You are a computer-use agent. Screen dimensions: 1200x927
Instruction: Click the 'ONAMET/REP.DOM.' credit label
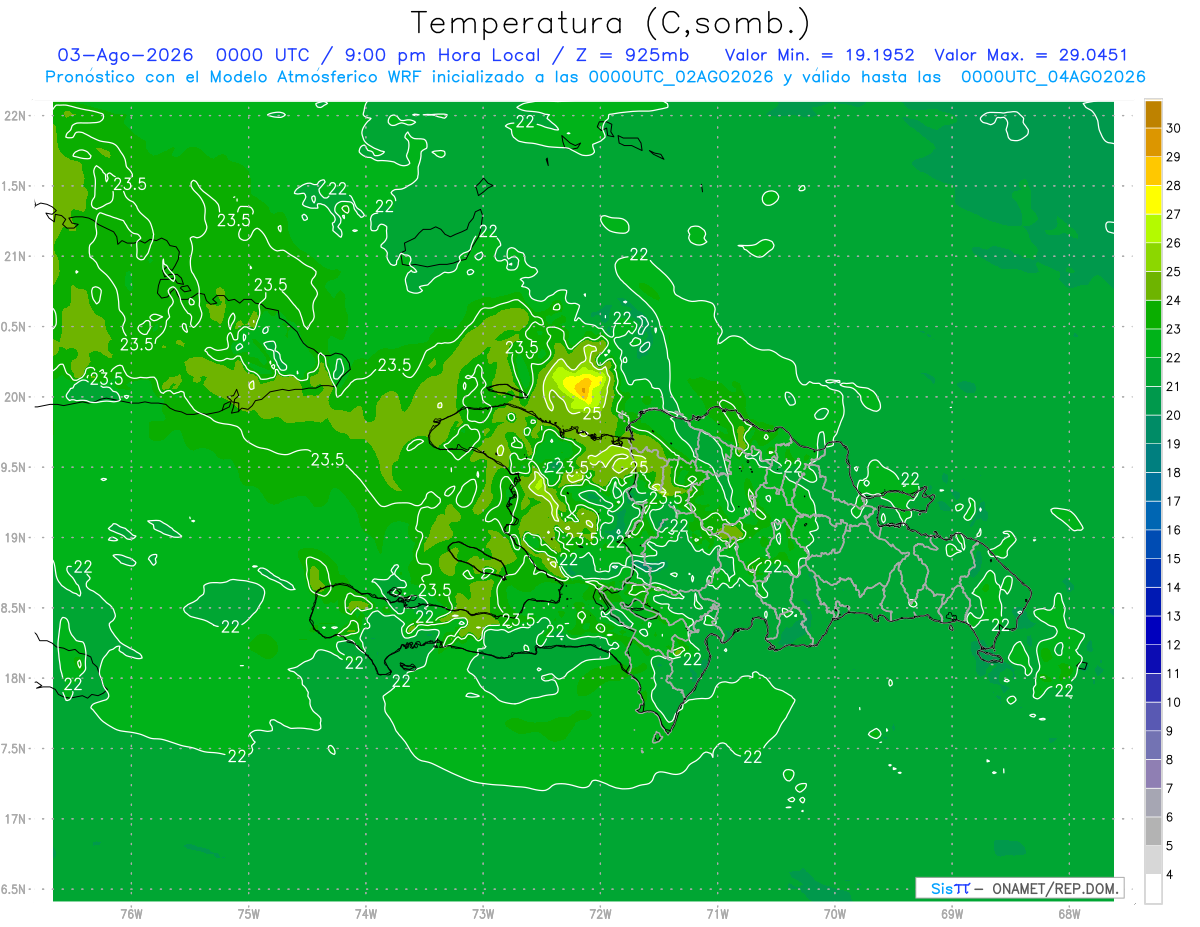1054,888
